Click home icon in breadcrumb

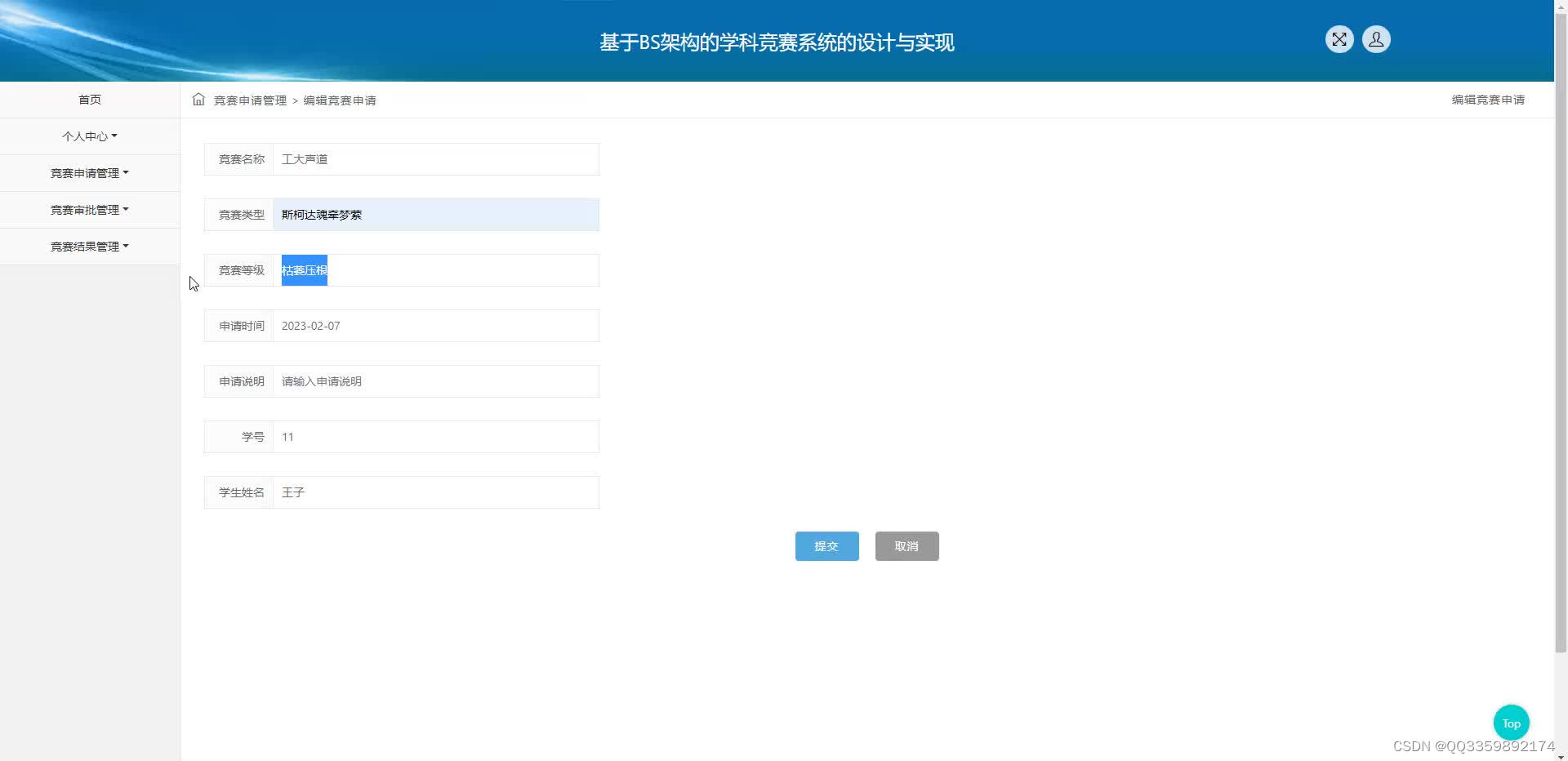coord(198,100)
